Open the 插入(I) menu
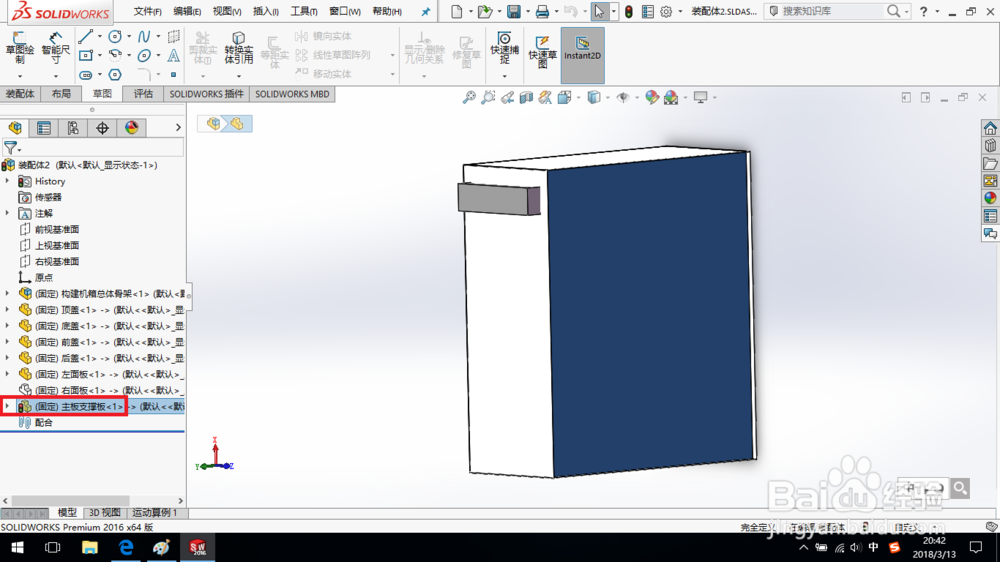Screen dimensions: 1000x562 pyautogui.click(x=265, y=11)
